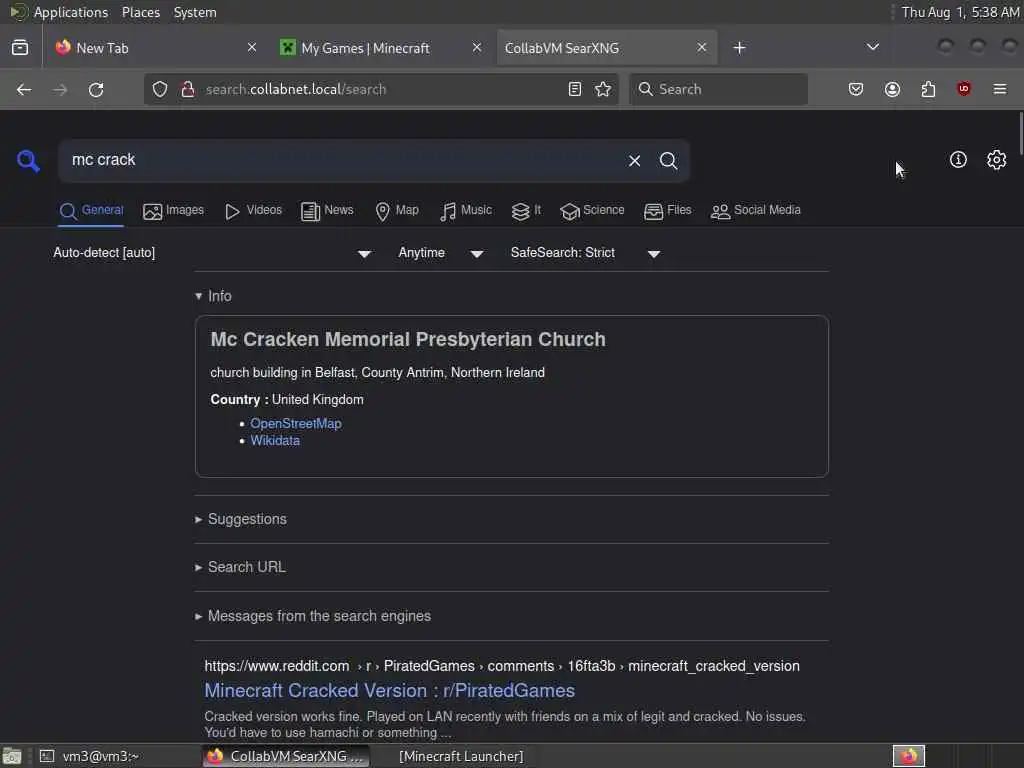Switch to Videos search category
Image resolution: width=1024 pixels, height=768 pixels.
click(253, 210)
